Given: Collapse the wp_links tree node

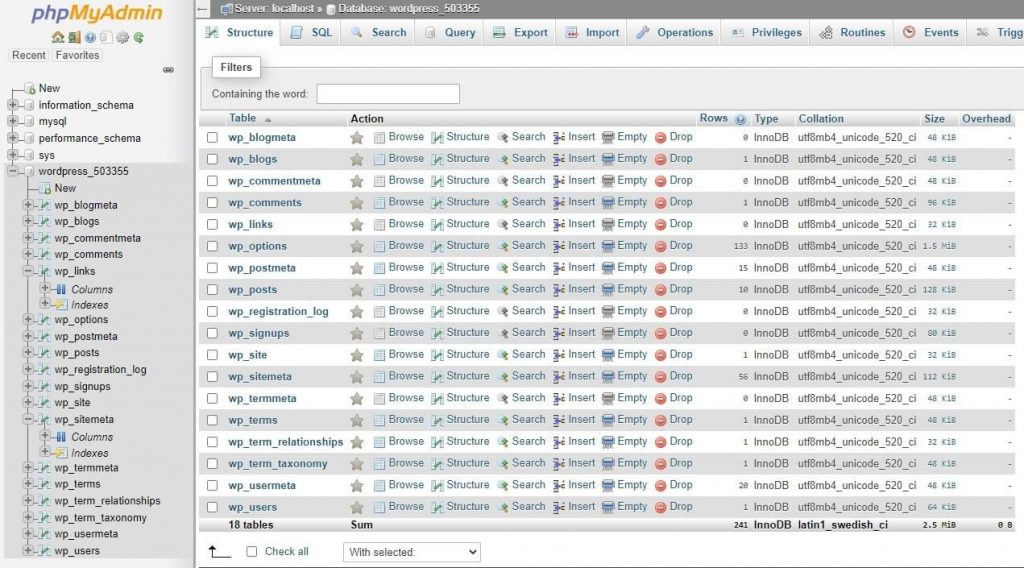Looking at the screenshot, I should pos(28,270).
